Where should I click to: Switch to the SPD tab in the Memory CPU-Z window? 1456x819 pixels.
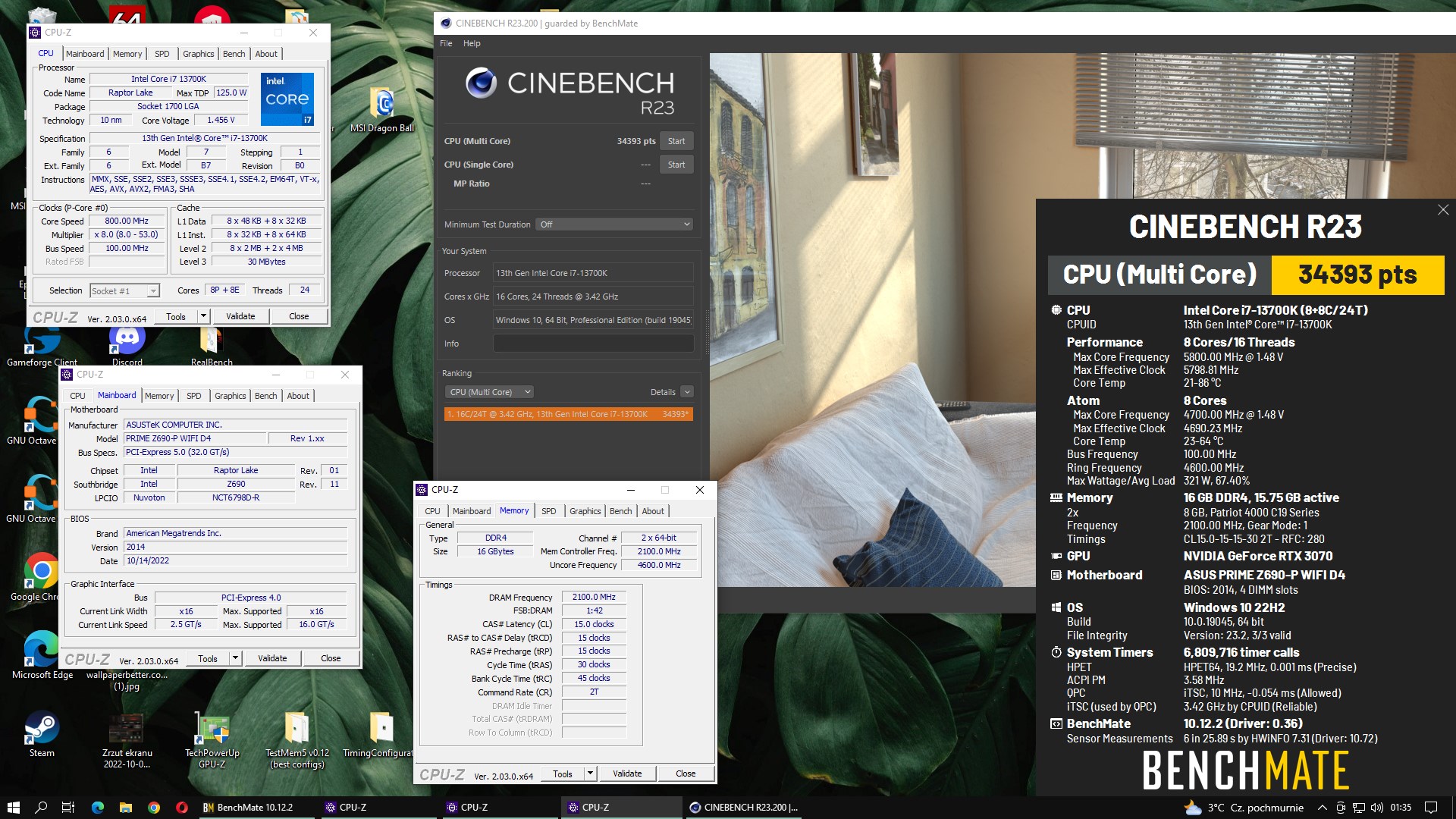(548, 511)
